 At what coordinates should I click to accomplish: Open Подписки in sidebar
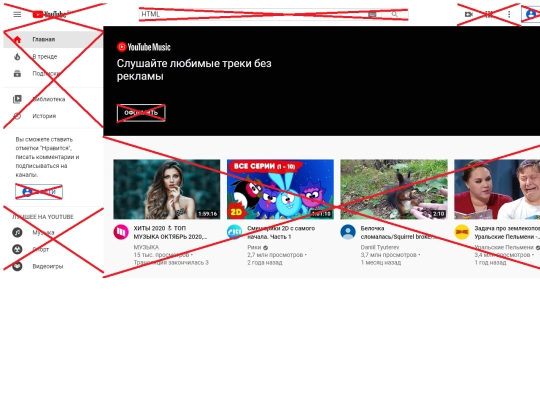(53, 73)
